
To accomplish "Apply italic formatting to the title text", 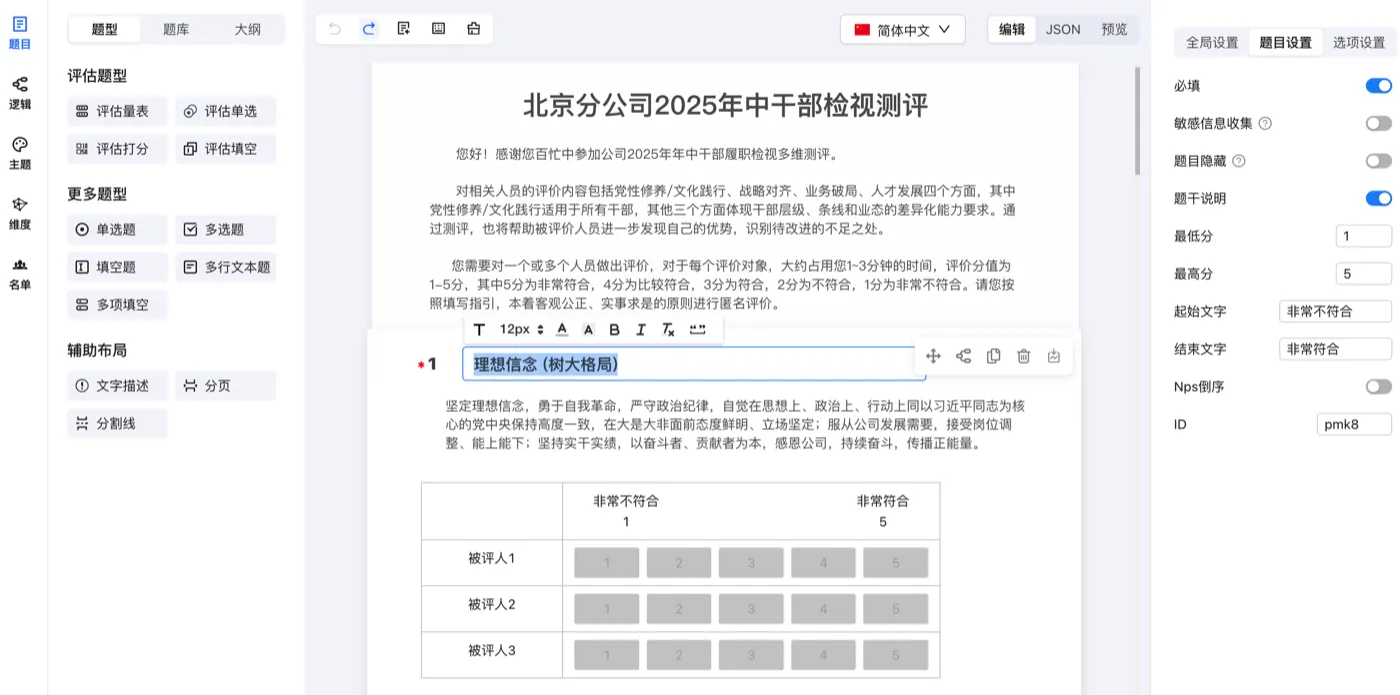I will (641, 329).
